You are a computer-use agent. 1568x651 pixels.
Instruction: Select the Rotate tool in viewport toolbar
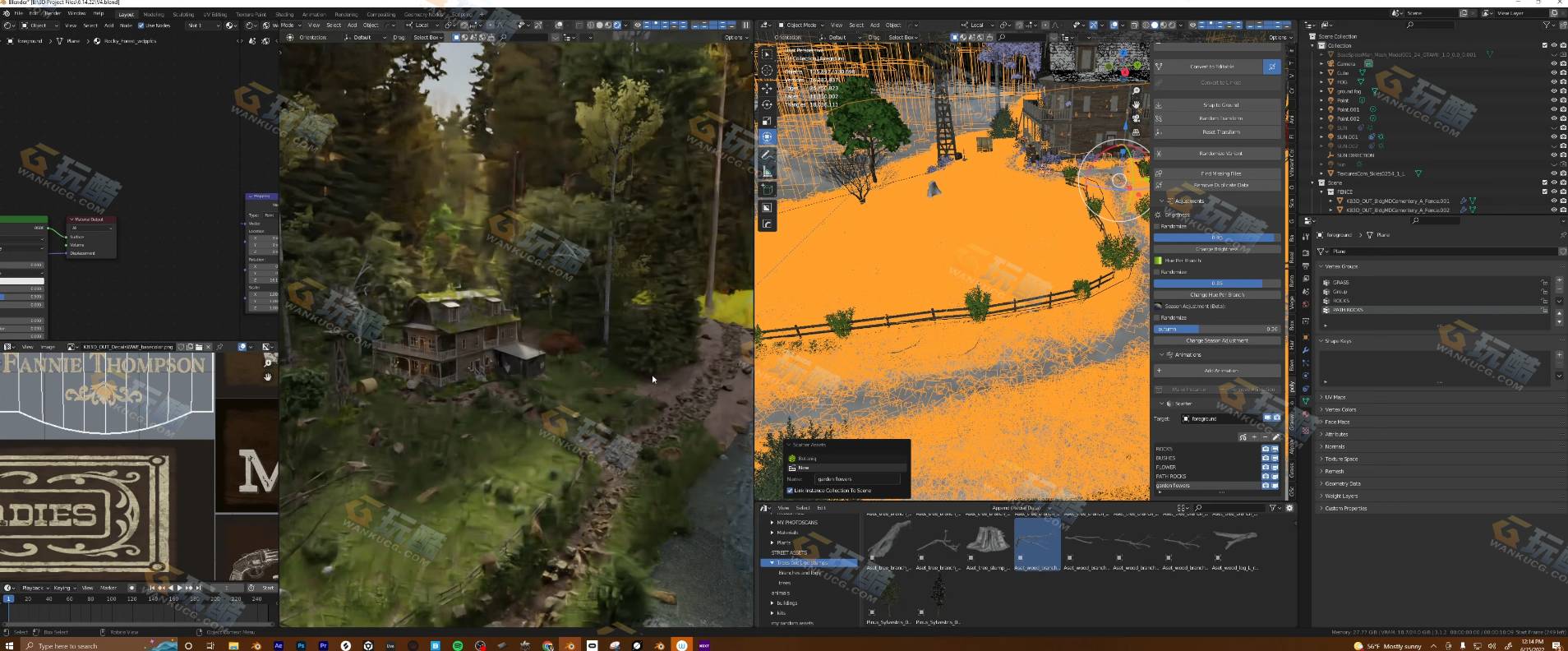(x=767, y=104)
